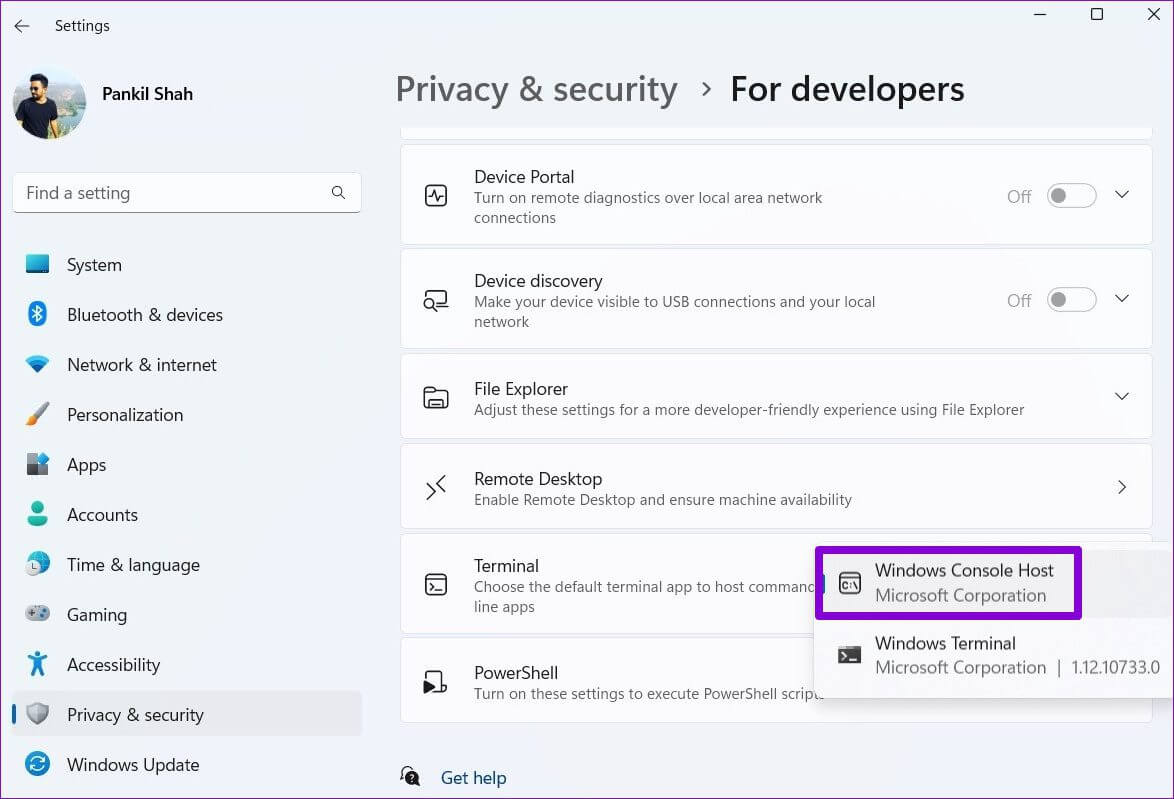Open Windows Update text label
Image resolution: width=1174 pixels, height=799 pixels.
pos(133,765)
